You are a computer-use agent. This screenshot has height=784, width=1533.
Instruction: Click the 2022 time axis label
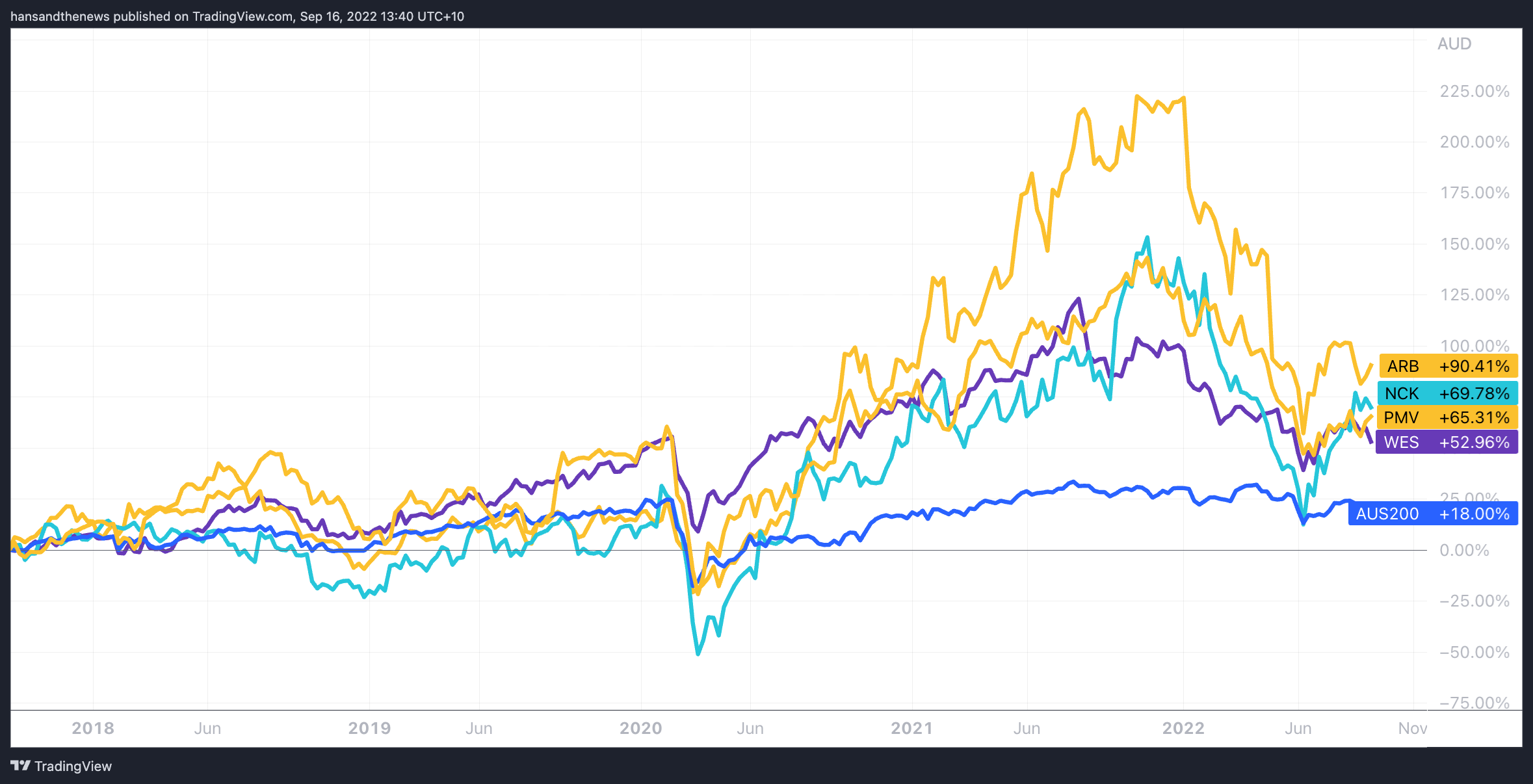point(1183,728)
